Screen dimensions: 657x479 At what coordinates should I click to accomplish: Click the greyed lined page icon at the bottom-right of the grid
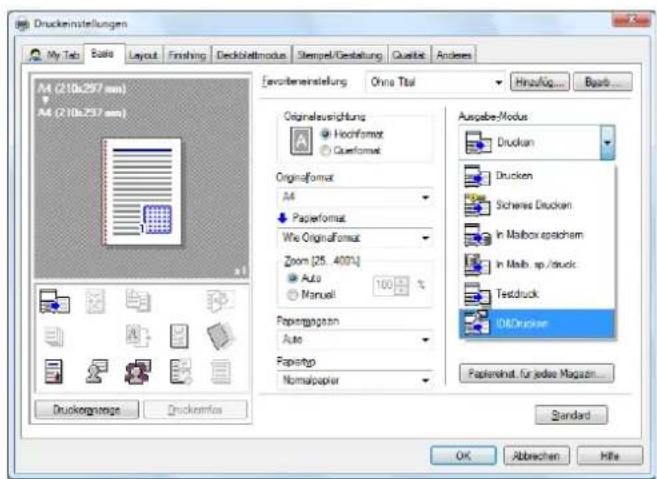coord(220,371)
